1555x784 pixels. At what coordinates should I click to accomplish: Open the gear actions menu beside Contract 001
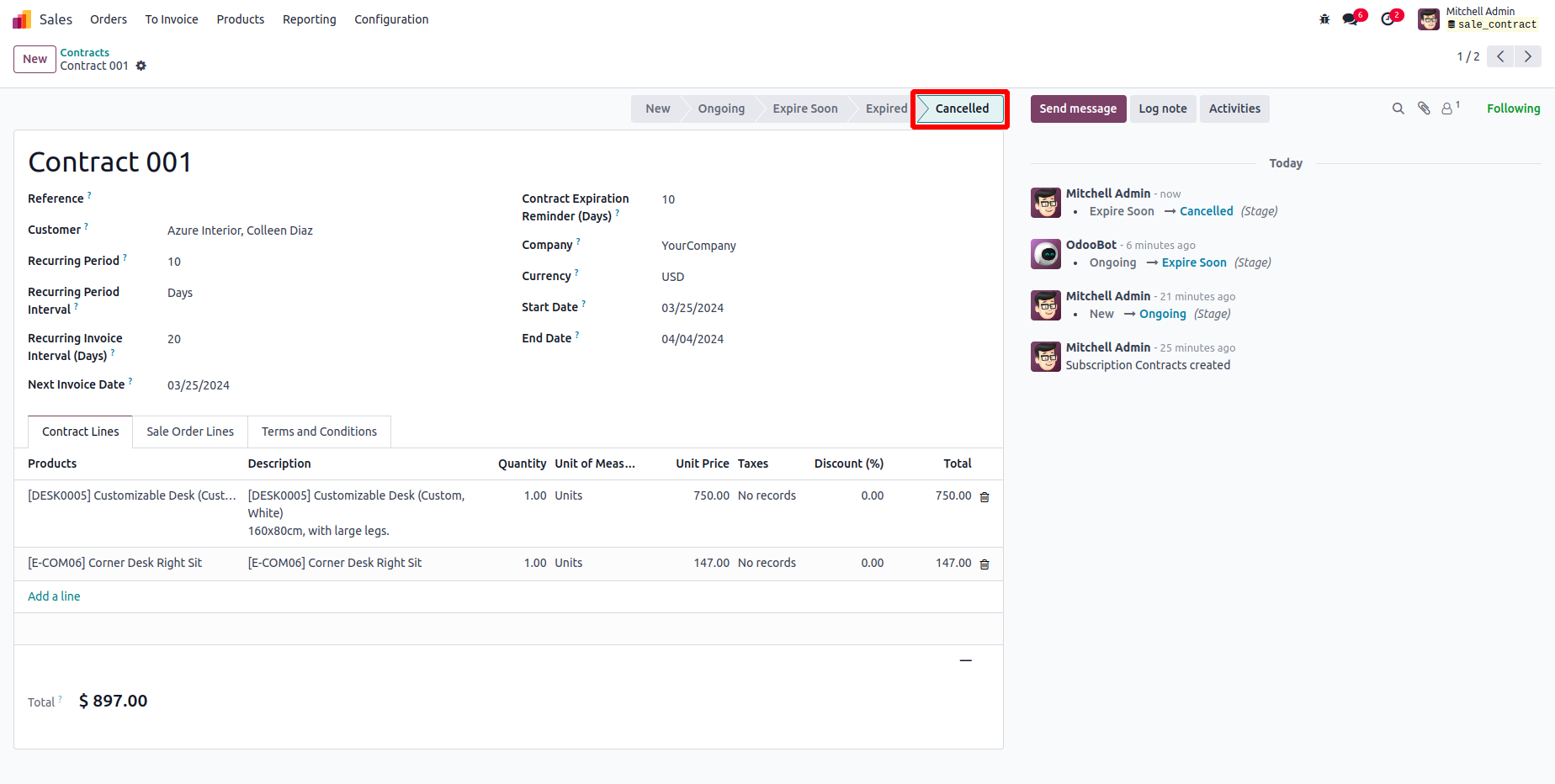click(141, 66)
